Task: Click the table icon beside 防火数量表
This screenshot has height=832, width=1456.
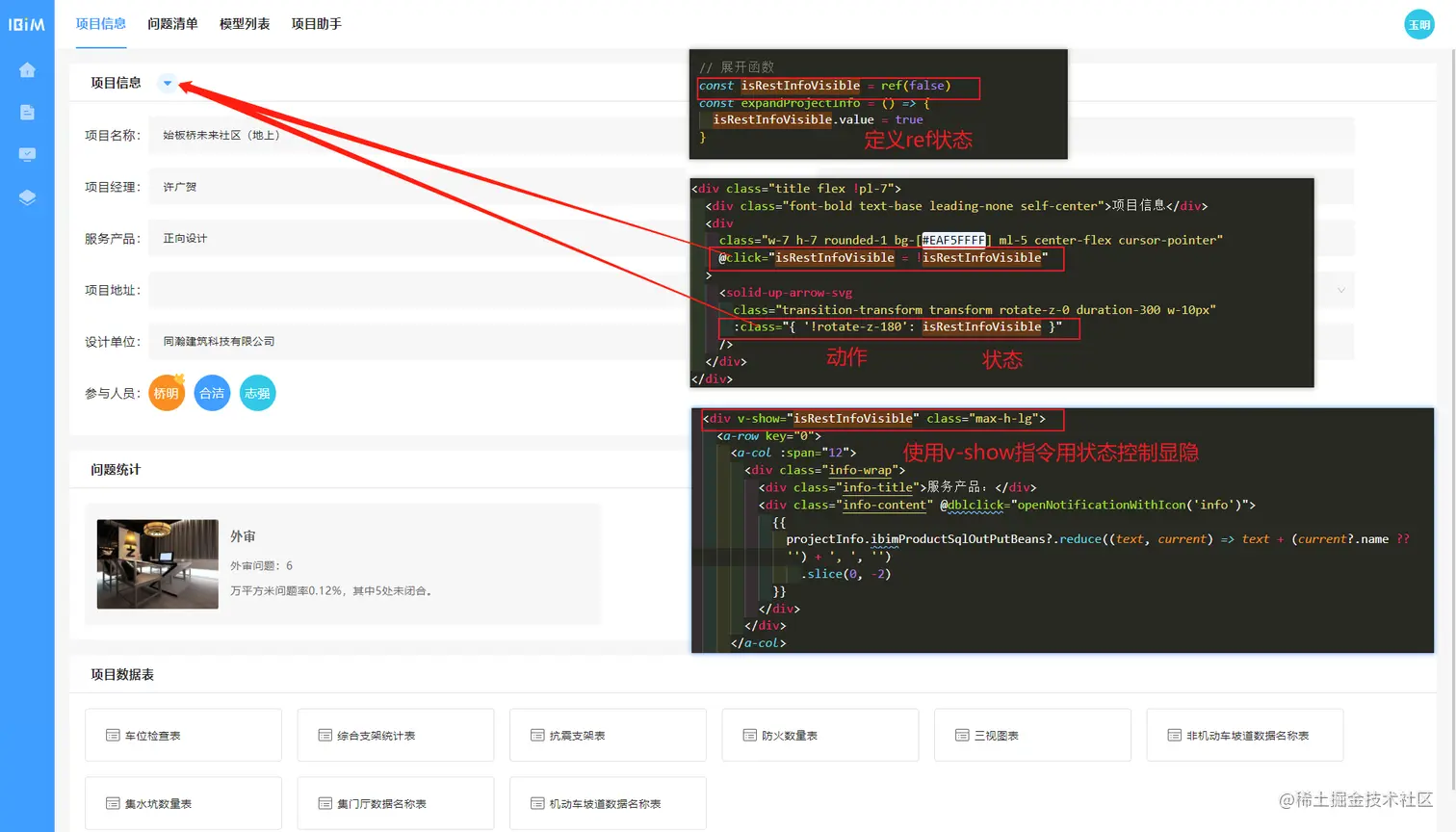Action: (x=750, y=736)
